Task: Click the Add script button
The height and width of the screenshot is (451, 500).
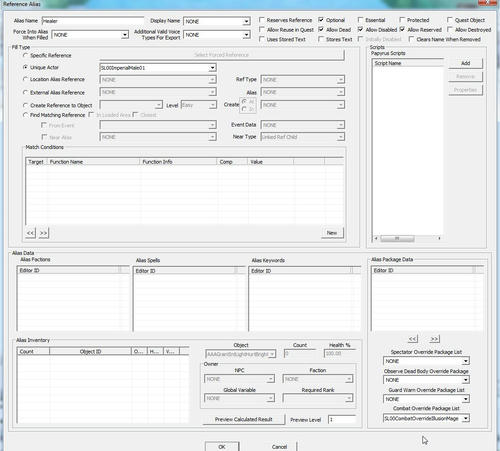Action: point(465,63)
